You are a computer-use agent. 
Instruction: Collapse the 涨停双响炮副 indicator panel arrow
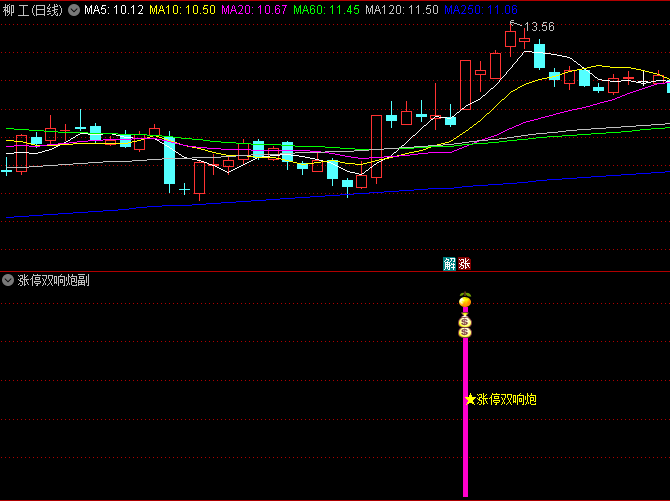tap(8, 280)
